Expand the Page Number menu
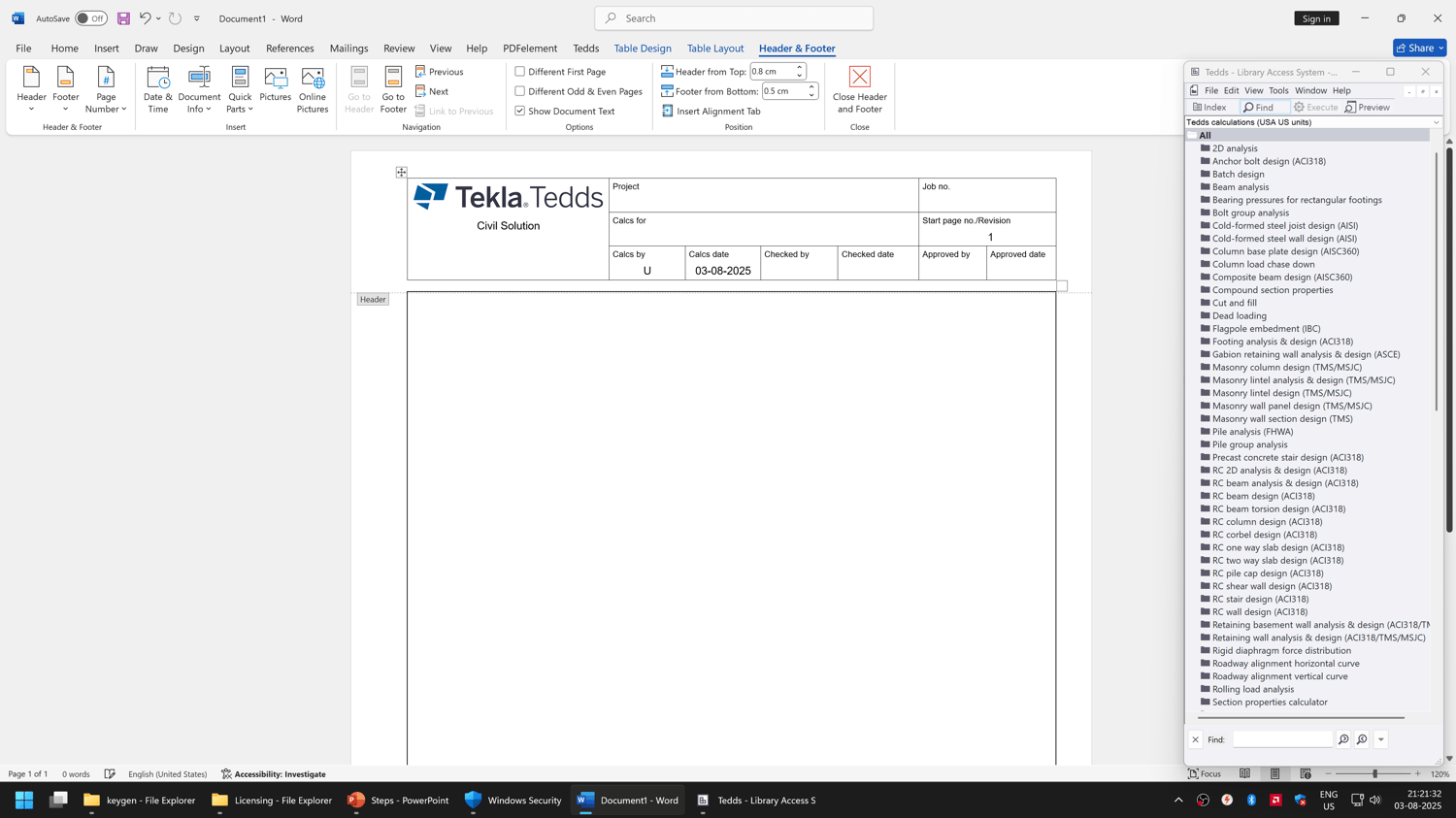 (x=106, y=90)
